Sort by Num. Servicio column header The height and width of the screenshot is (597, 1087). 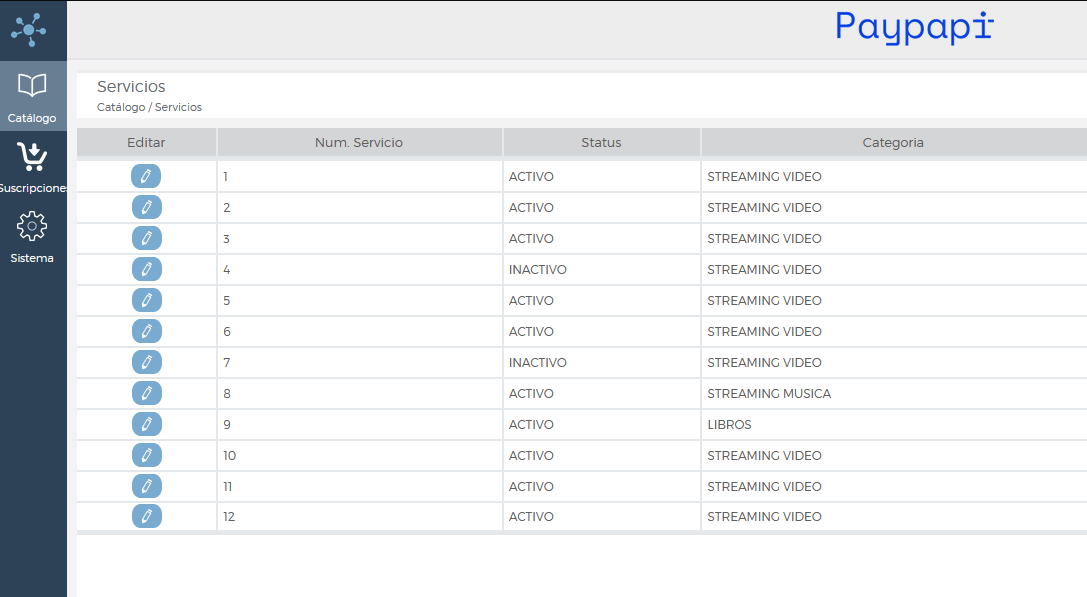(x=359, y=143)
